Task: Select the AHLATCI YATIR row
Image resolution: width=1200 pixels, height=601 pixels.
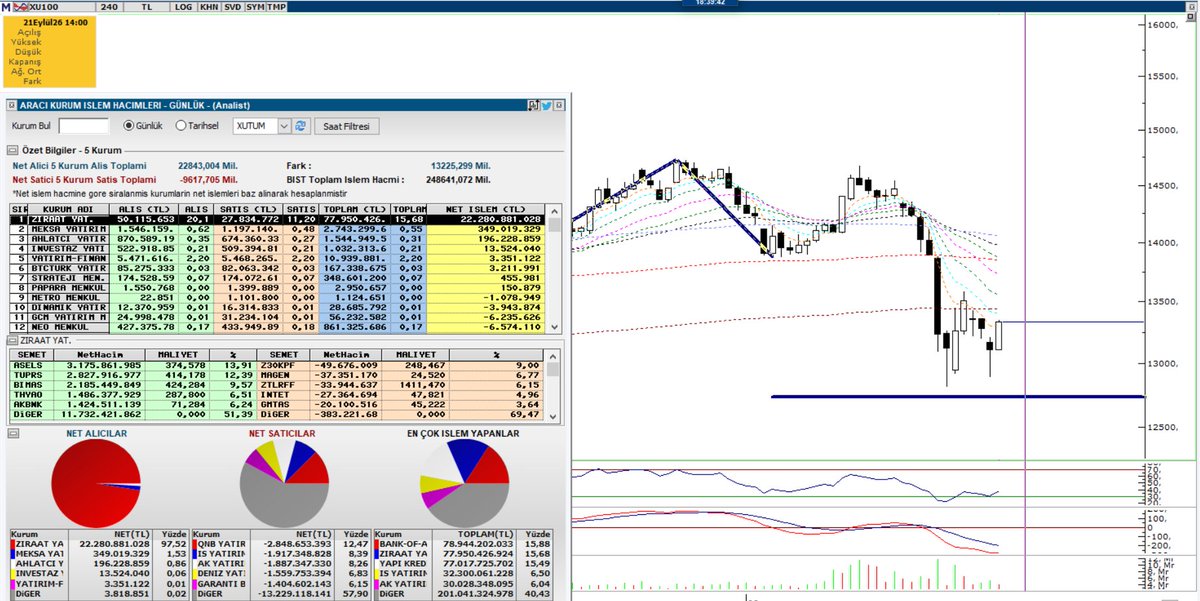Action: pyautogui.click(x=277, y=240)
